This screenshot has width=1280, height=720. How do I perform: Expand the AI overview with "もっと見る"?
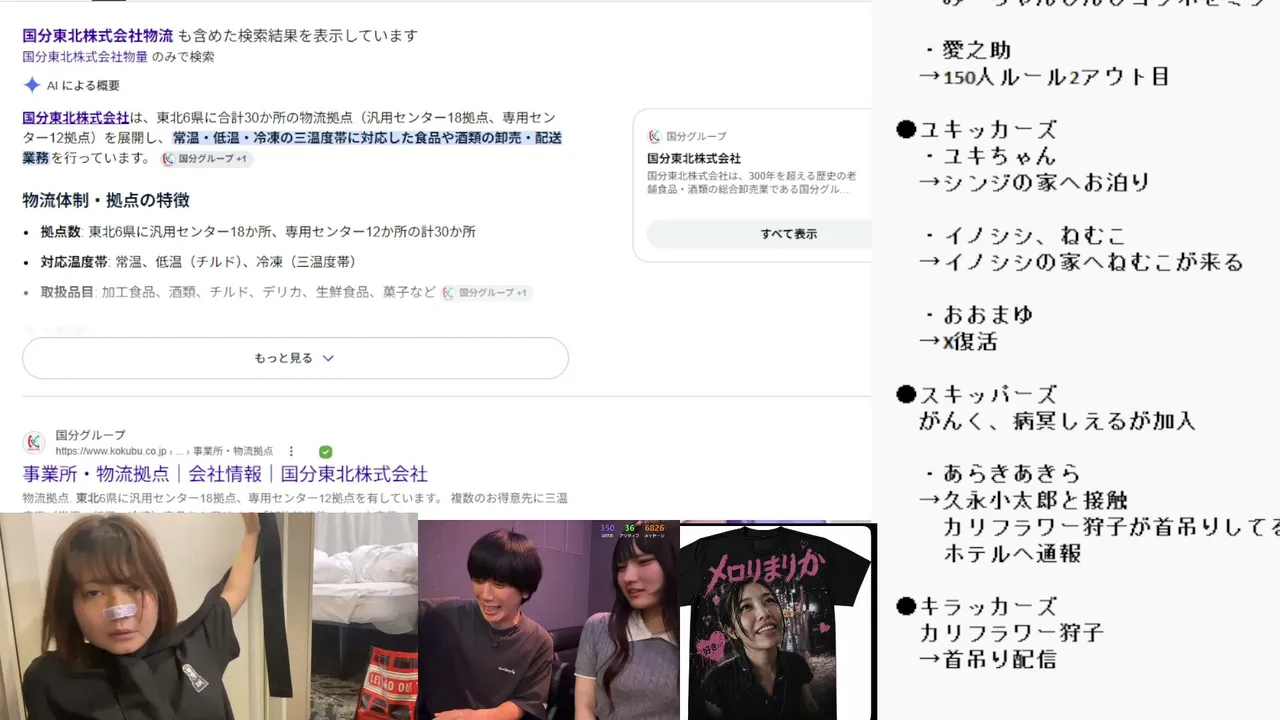point(295,358)
